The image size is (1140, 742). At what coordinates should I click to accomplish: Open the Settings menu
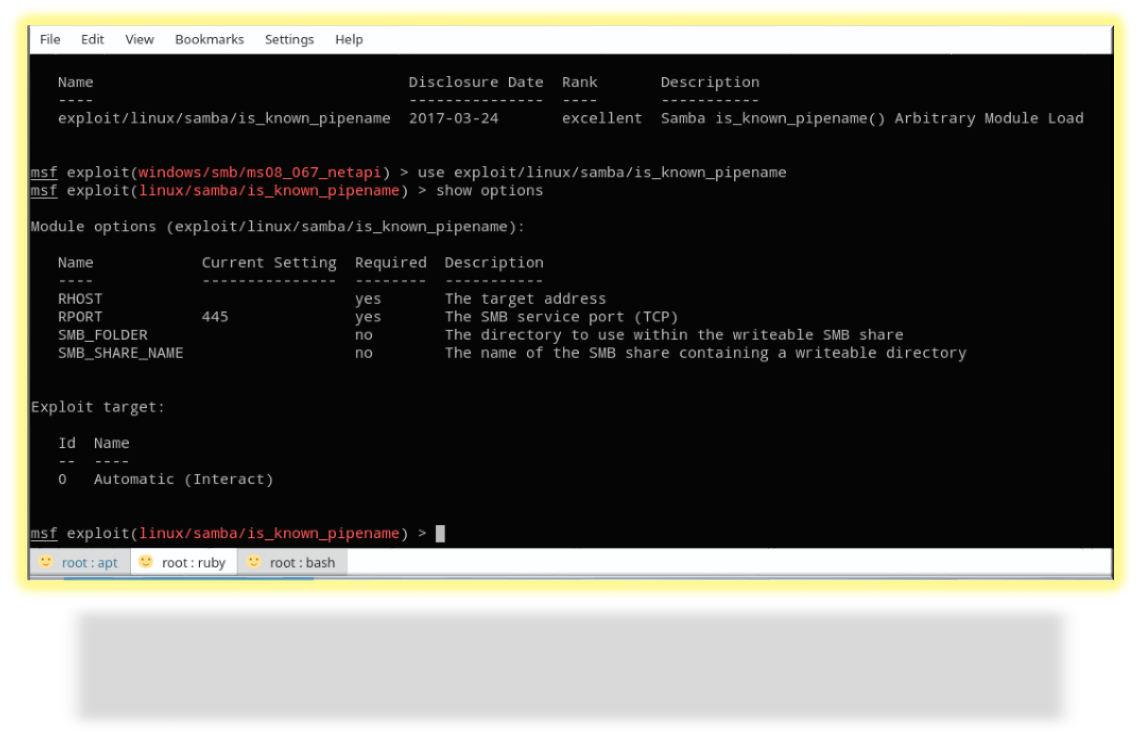[289, 39]
